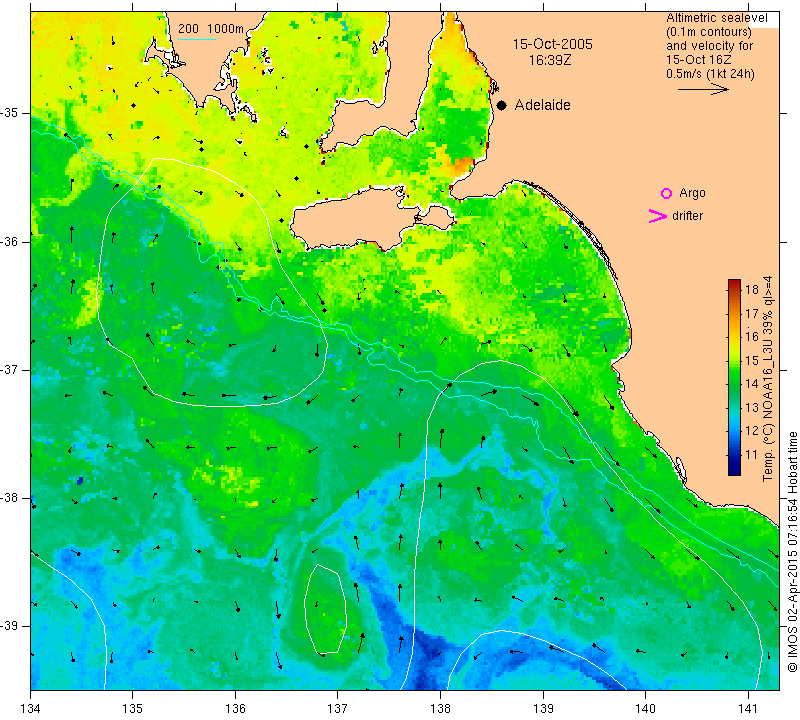The image size is (800, 720).
Task: Click Kangaroo Island on the map
Action: (357, 219)
